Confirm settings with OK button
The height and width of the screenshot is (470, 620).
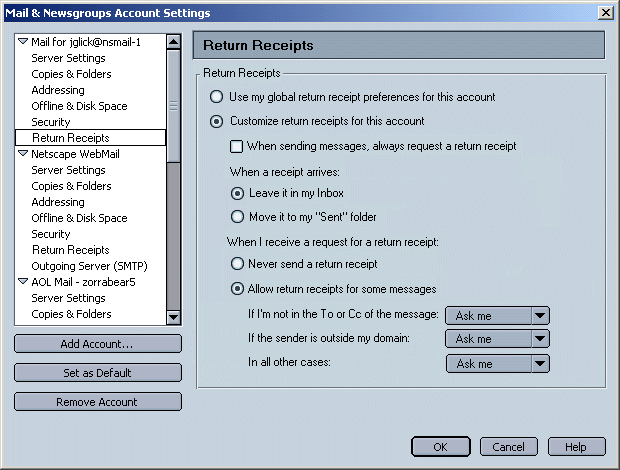(441, 447)
